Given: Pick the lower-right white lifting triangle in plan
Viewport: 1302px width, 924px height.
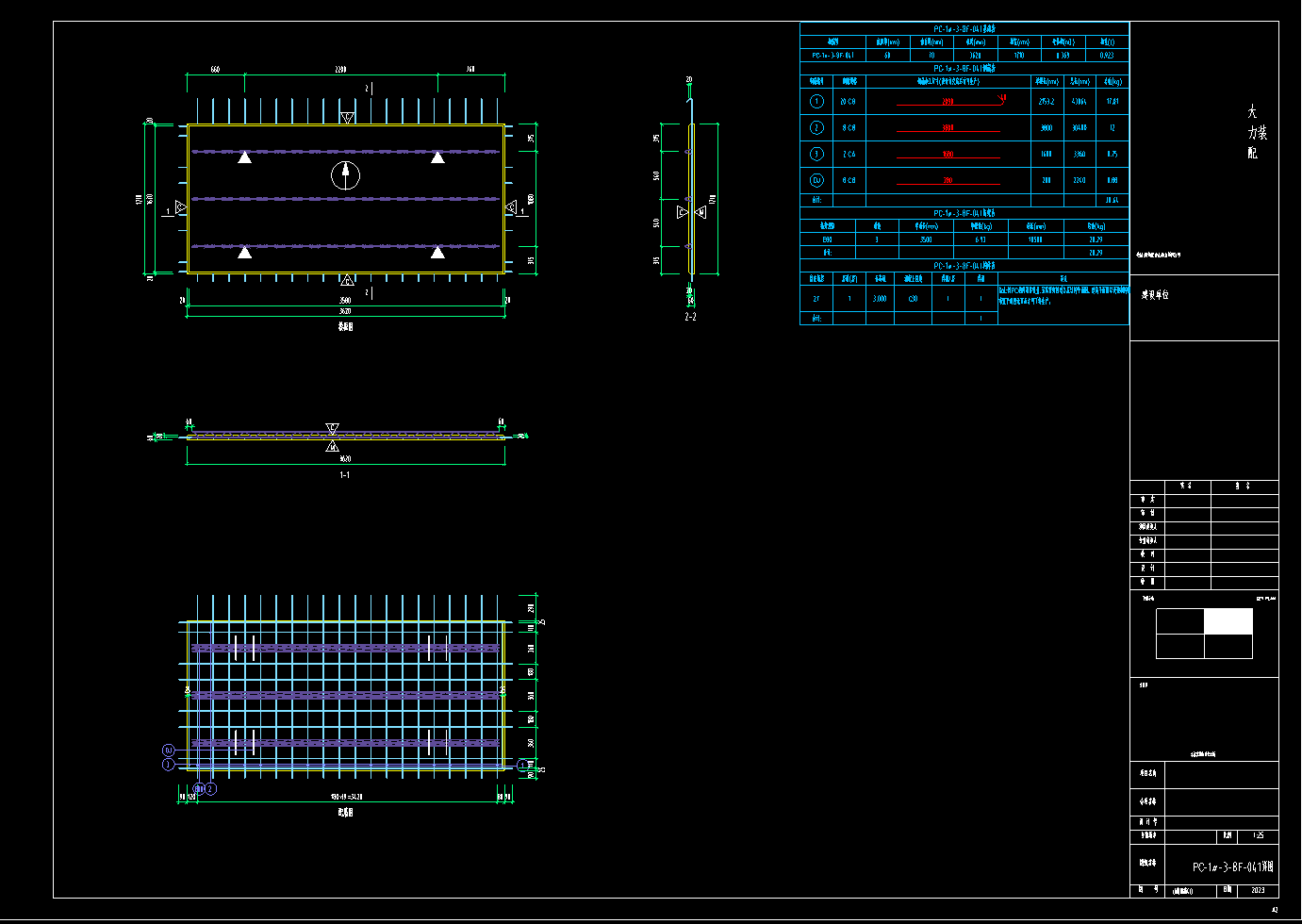Looking at the screenshot, I should click(x=437, y=252).
